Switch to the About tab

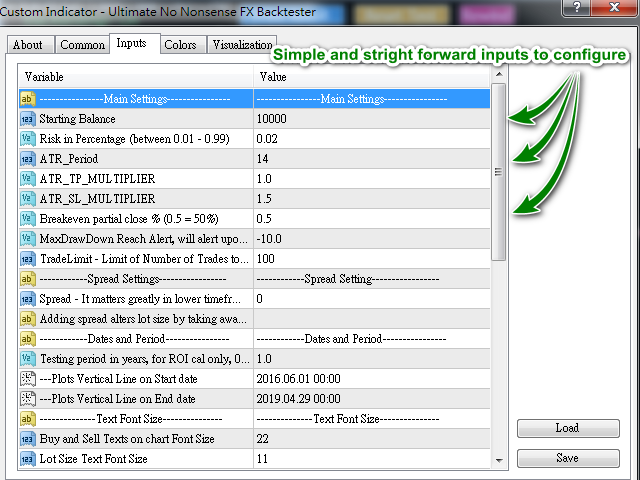pyautogui.click(x=30, y=44)
